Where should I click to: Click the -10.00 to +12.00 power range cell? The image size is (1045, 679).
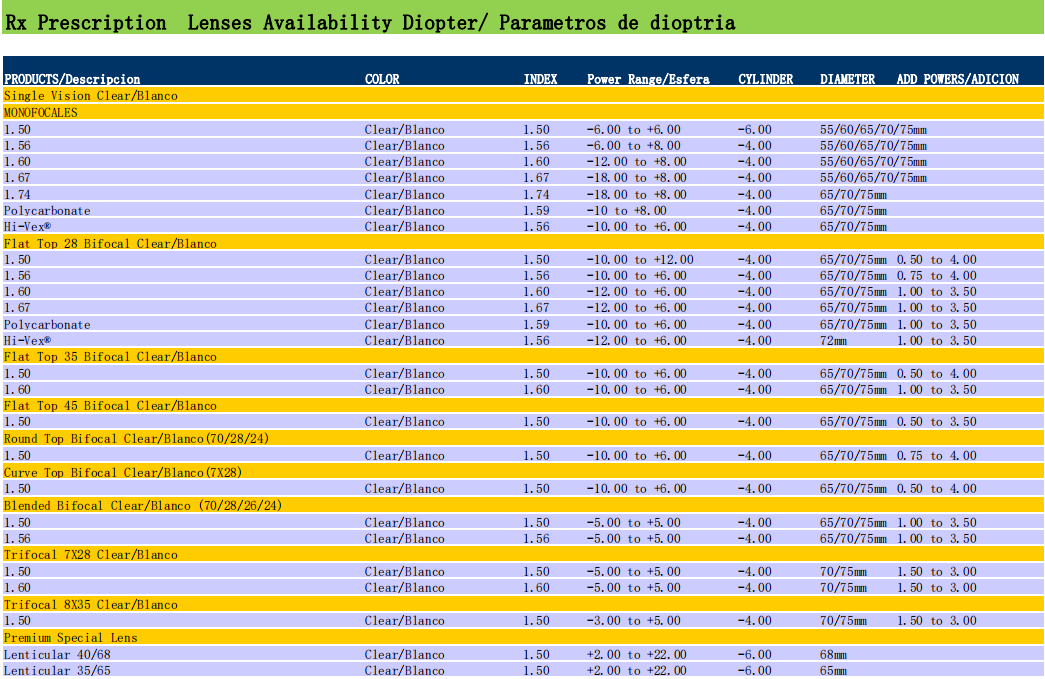click(x=640, y=260)
